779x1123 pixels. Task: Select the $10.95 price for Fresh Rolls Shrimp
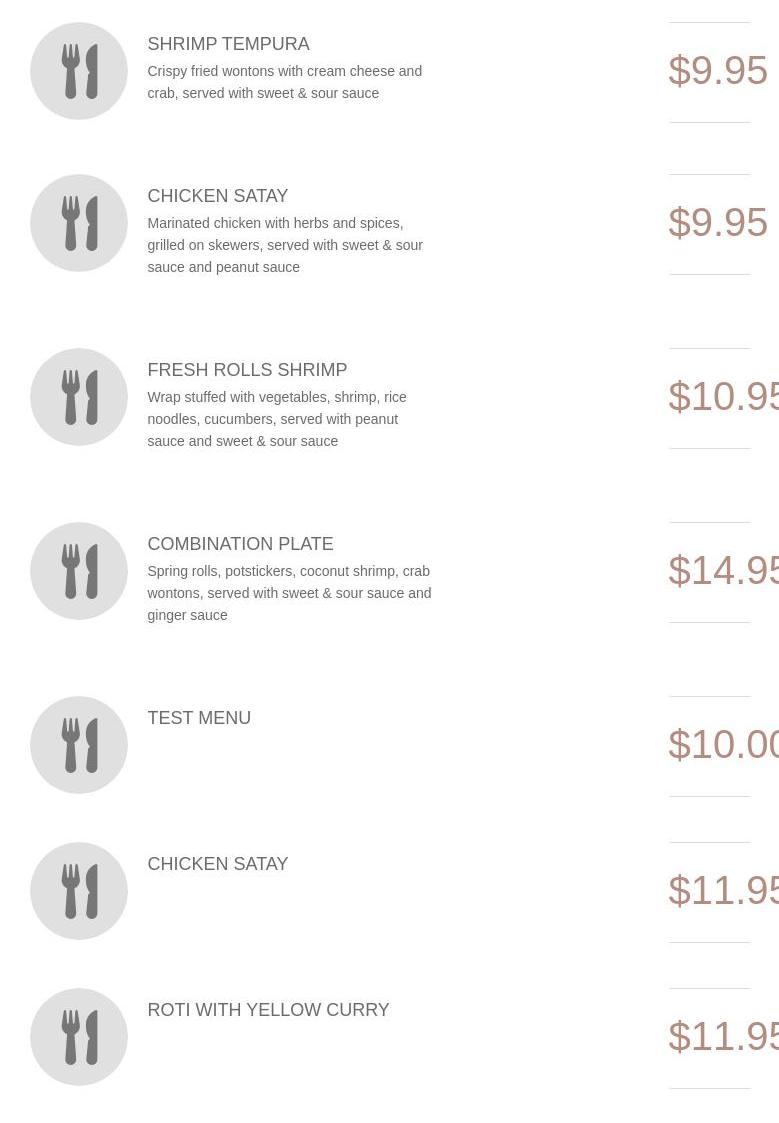pos(723,397)
